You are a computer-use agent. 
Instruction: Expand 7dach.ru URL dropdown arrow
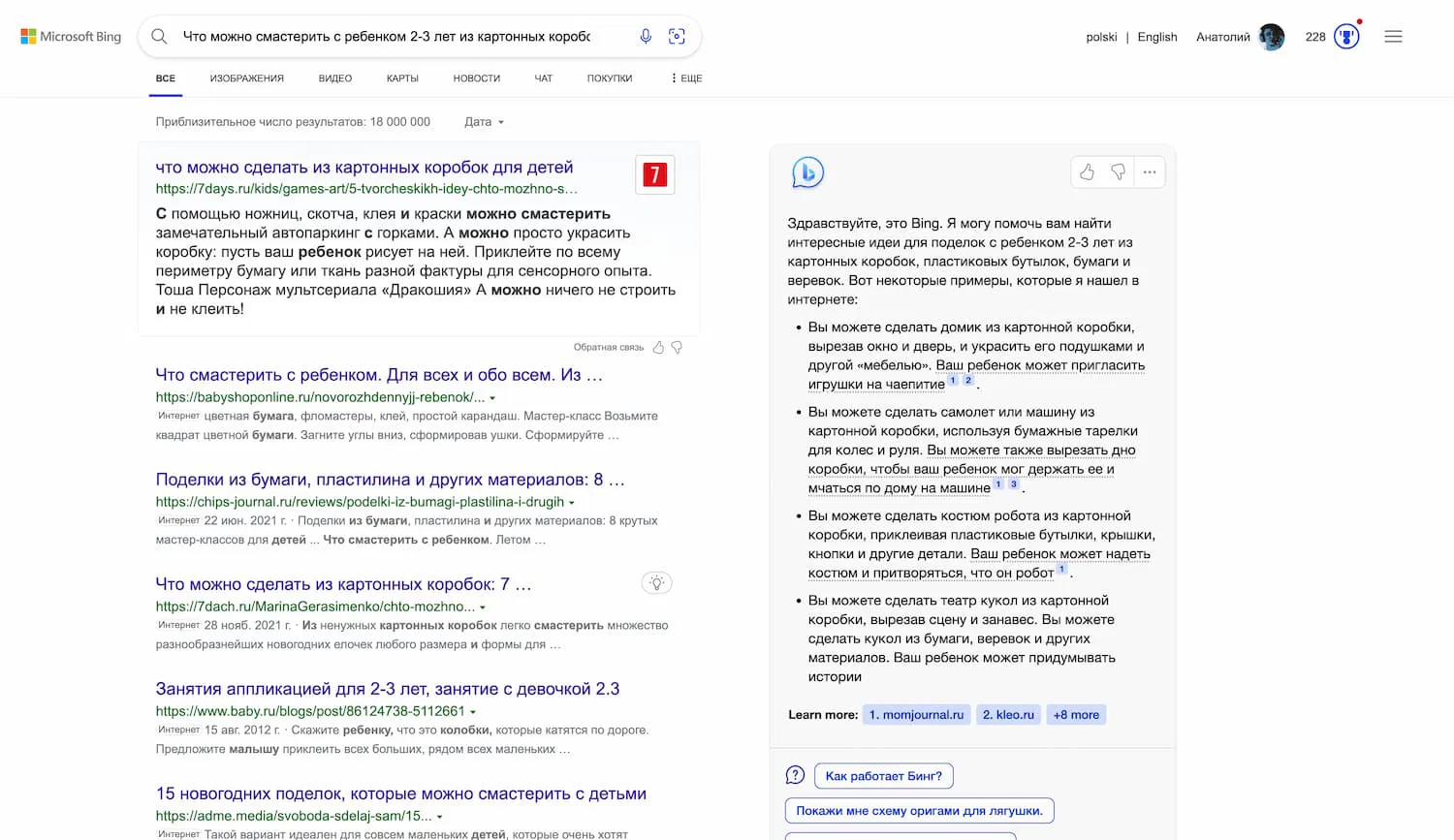point(483,607)
